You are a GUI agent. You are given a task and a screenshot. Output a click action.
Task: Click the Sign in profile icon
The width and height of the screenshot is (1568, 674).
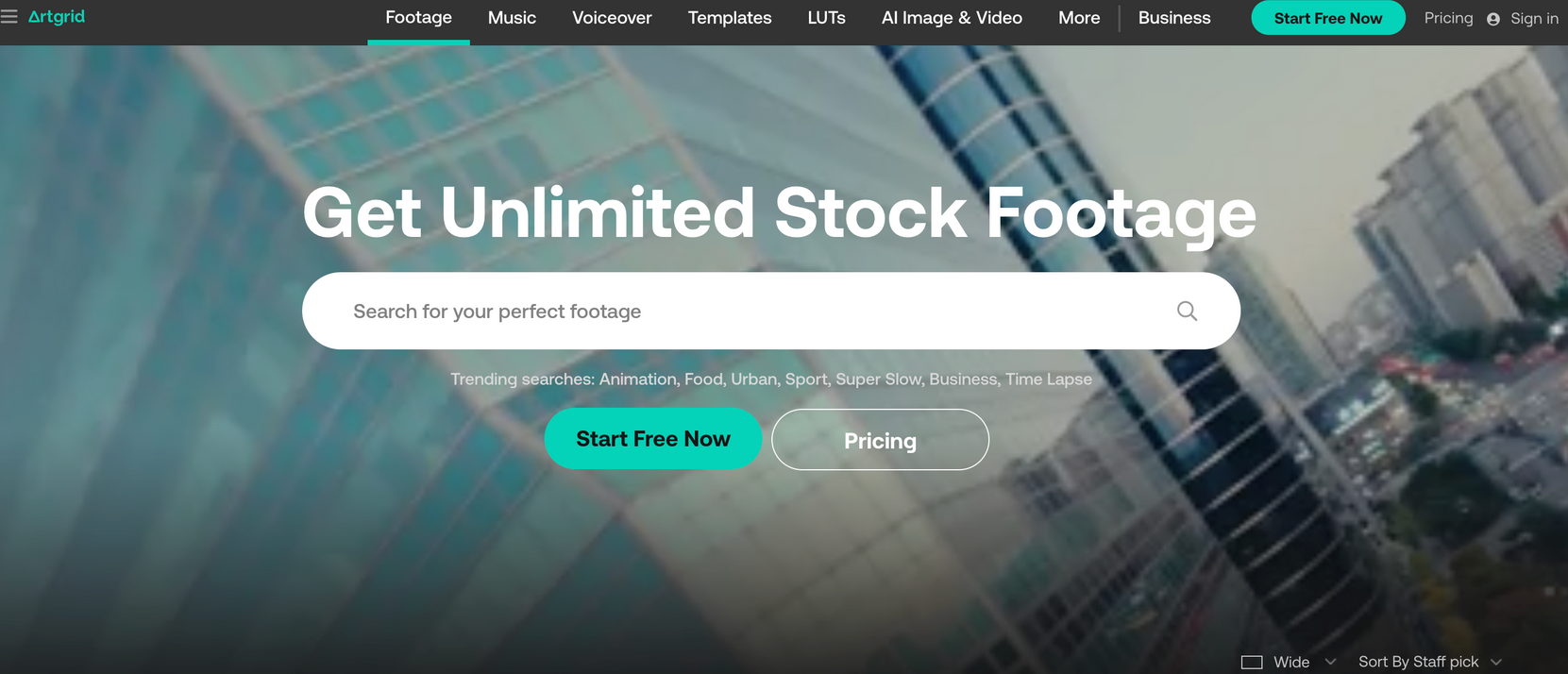pyautogui.click(x=1493, y=19)
